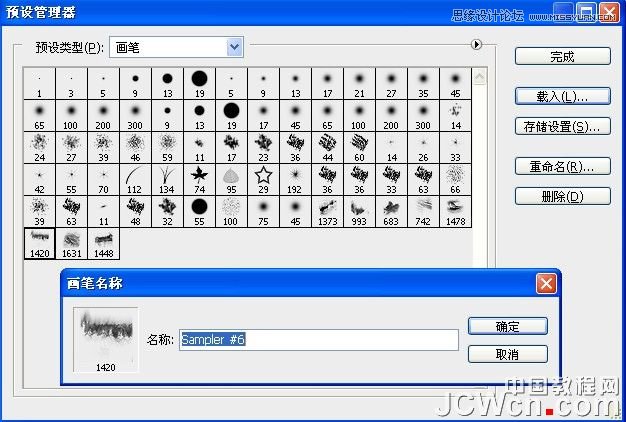Viewport: 626px width, 422px height.
Task: Click the 完成 button
Action: tap(562, 57)
